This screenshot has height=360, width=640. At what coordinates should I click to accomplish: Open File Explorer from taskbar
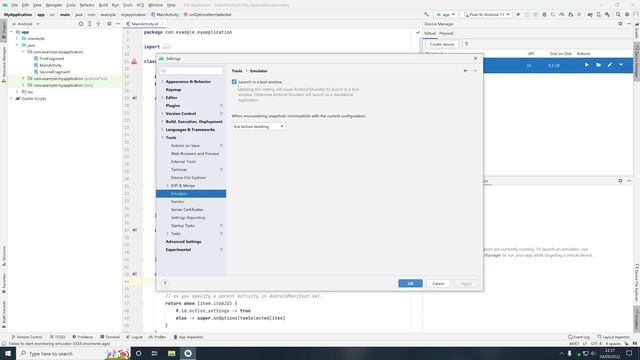[x=171, y=353]
